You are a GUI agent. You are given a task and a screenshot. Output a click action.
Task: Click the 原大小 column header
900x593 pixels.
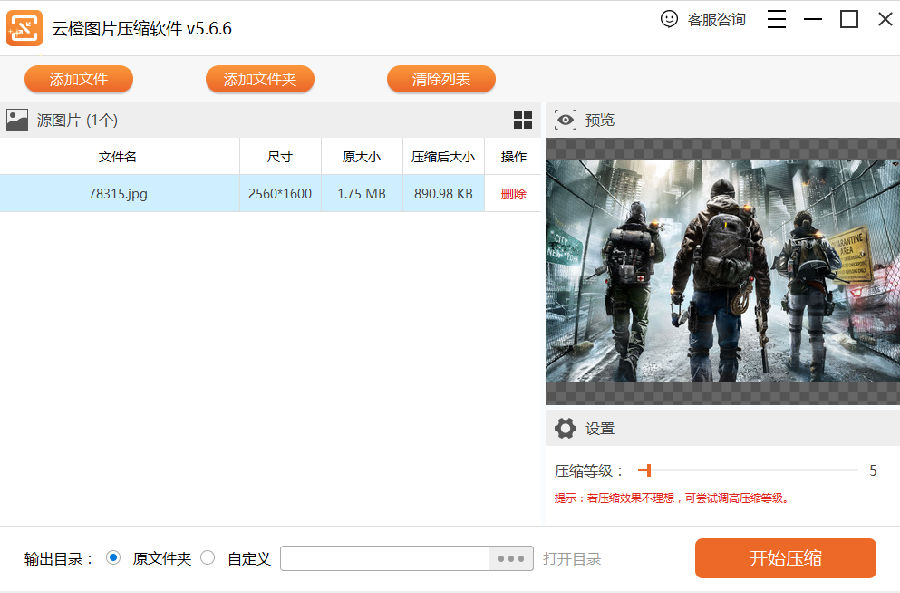click(362, 156)
